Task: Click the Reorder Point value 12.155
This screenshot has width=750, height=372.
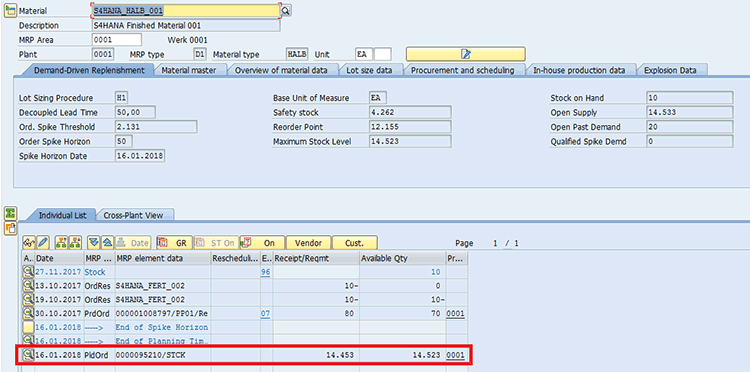Action: (410, 127)
